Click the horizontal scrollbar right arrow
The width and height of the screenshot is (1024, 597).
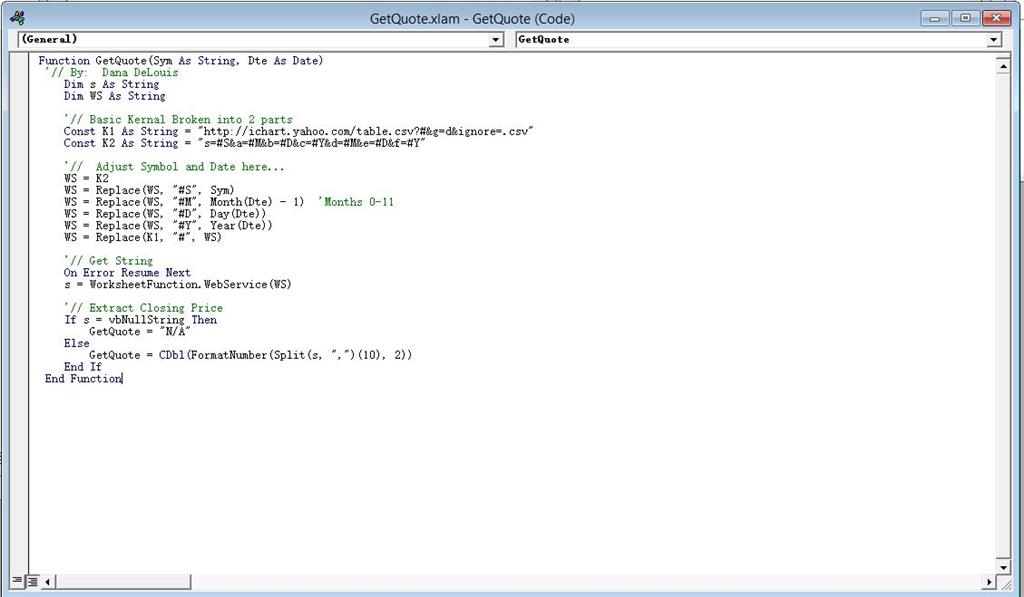[989, 581]
